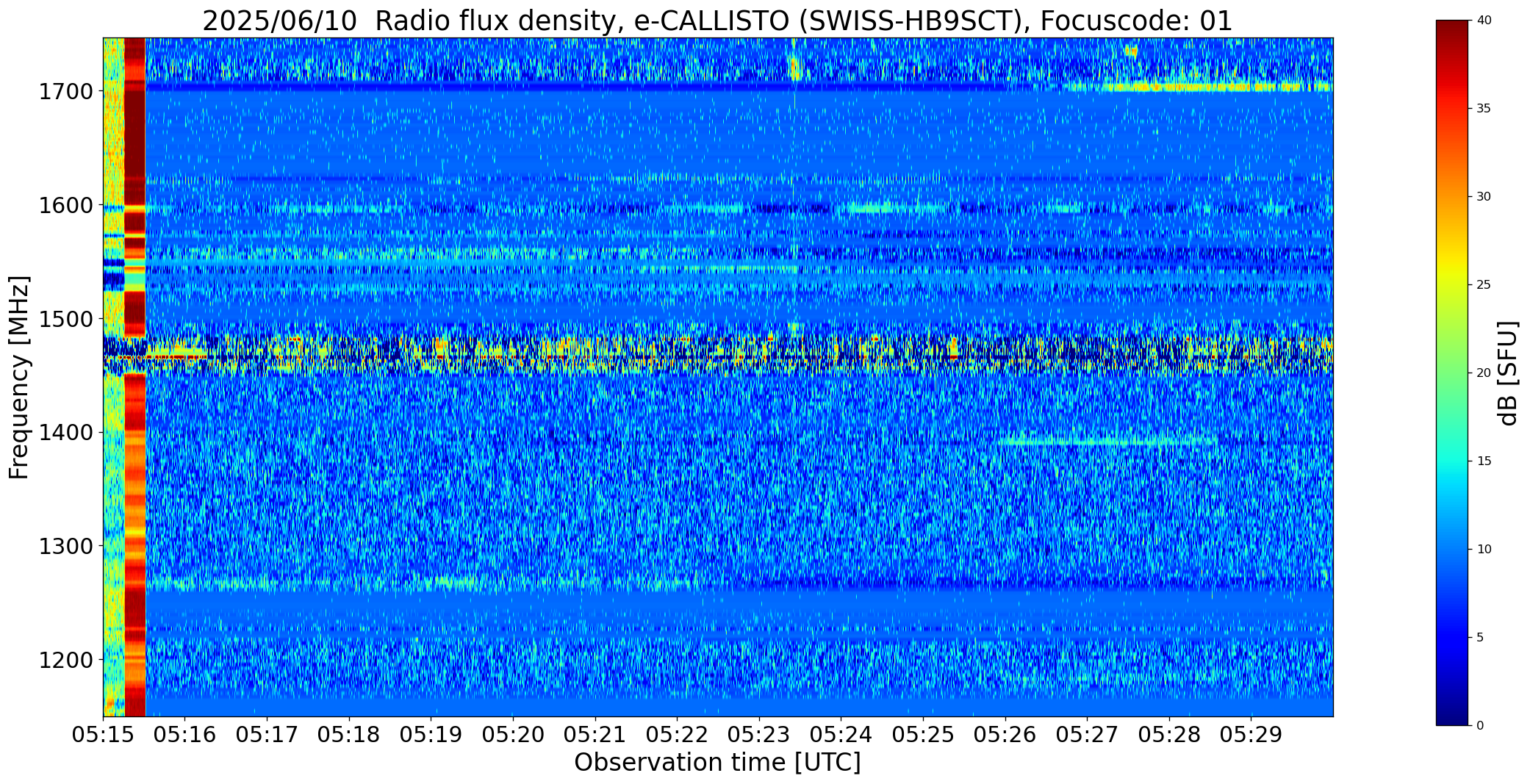Viewport: 1530px width, 784px height.
Task: Click the dark red vertical burst near 05:15
Action: point(135,377)
